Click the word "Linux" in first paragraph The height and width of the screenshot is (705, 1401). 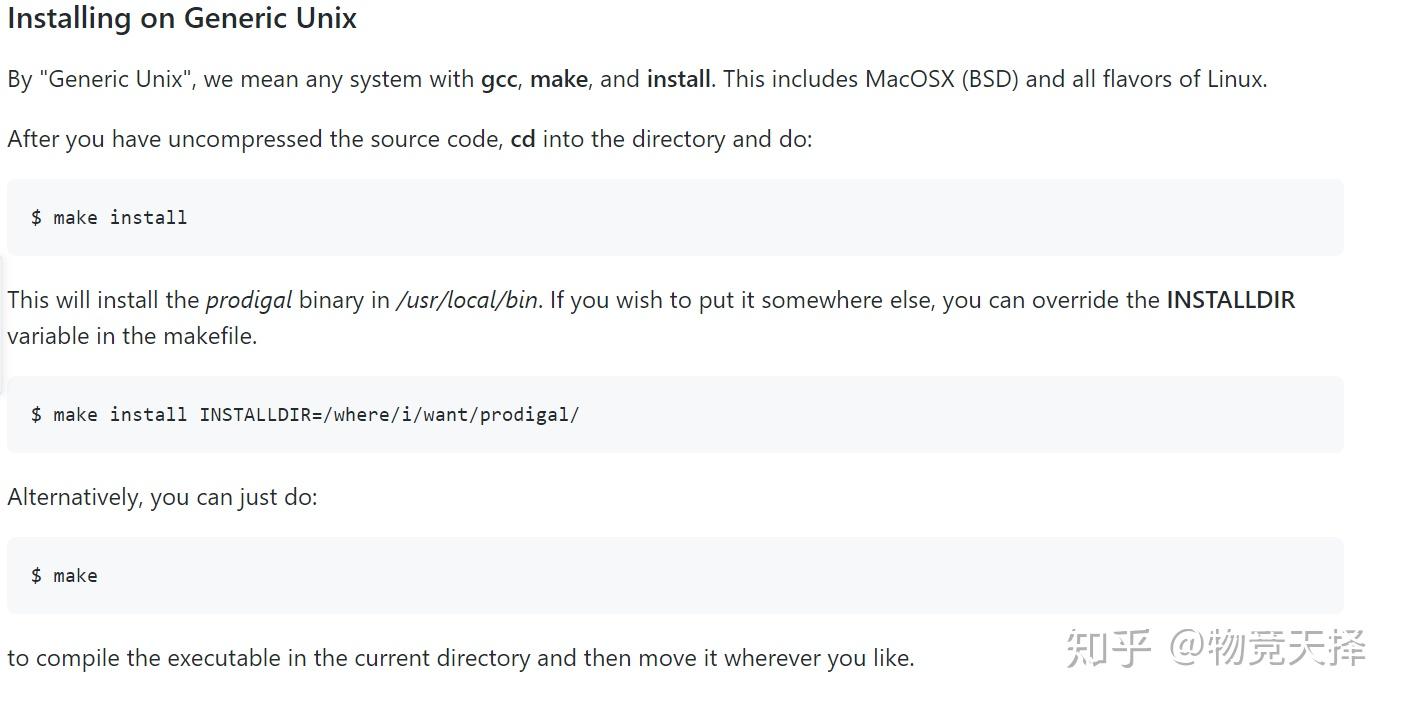click(1234, 79)
